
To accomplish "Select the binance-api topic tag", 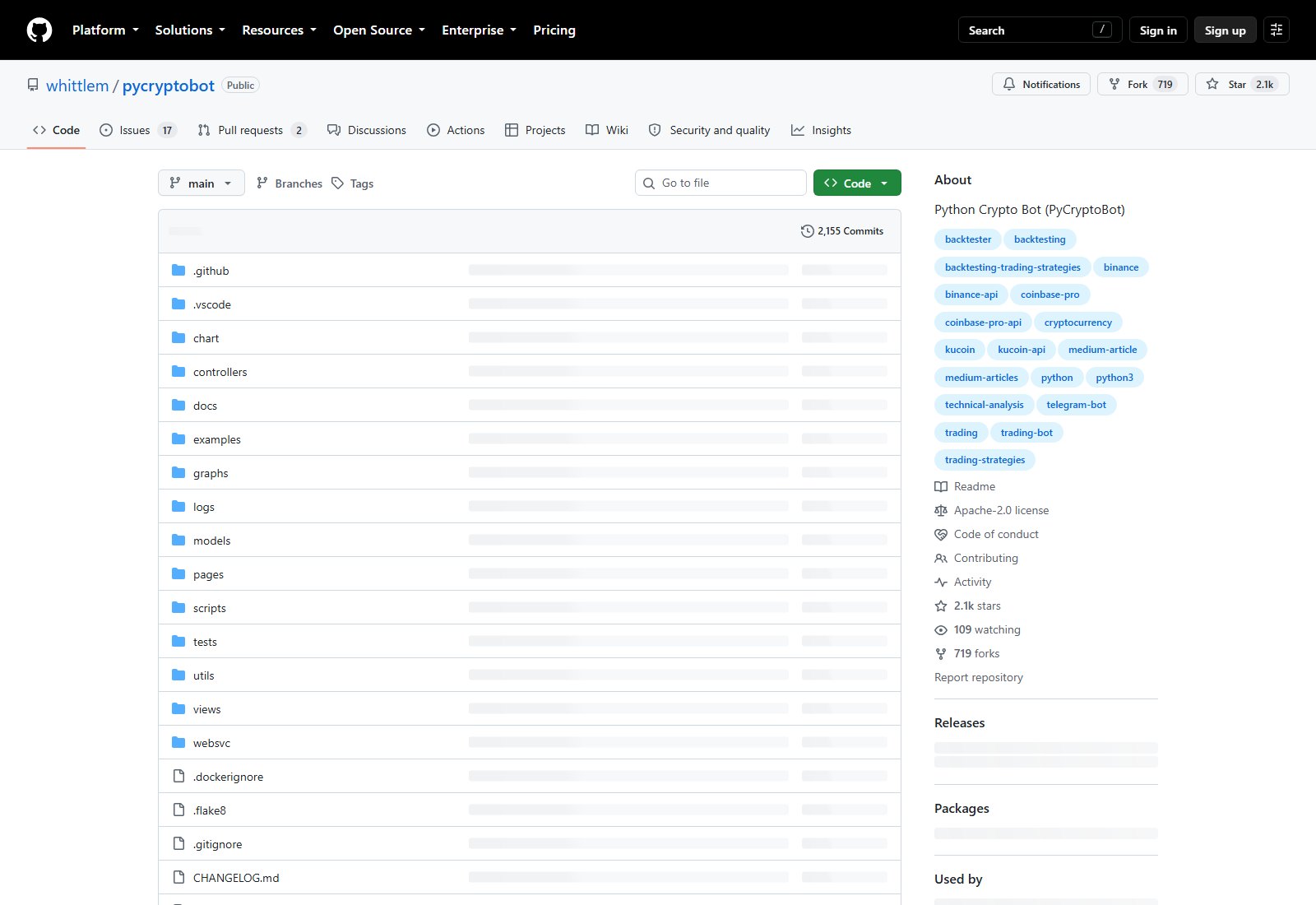I will 971,295.
